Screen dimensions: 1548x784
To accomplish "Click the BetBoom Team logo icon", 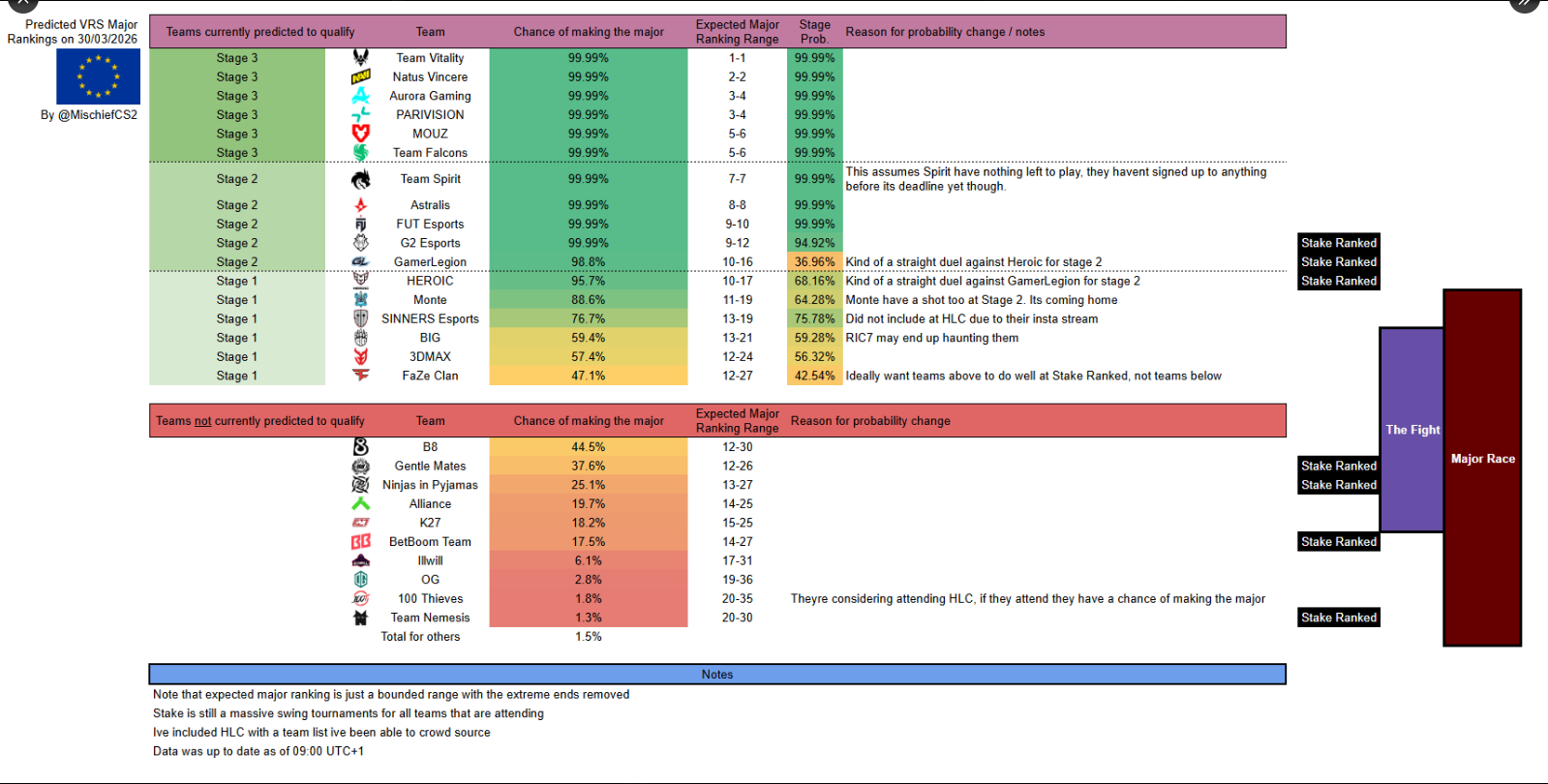I will 360,542.
